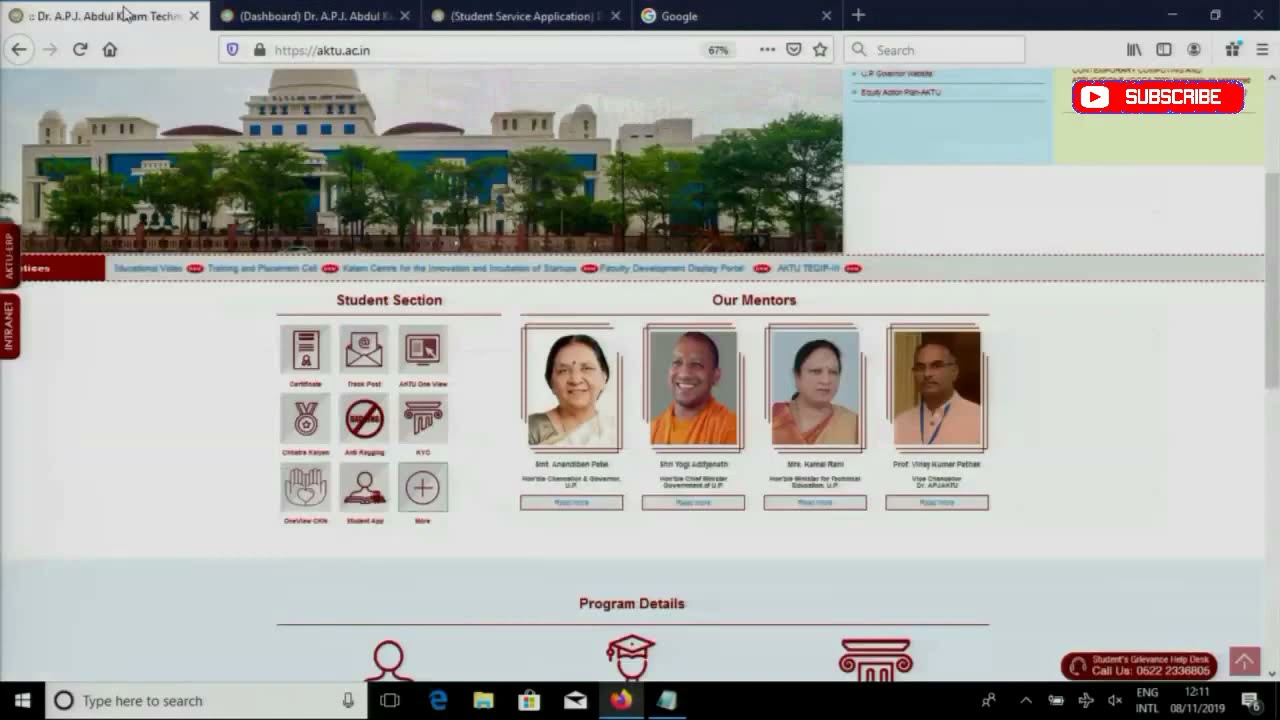Switch to the Dashboard Dr. A.P.J. Abdul tab

316,16
